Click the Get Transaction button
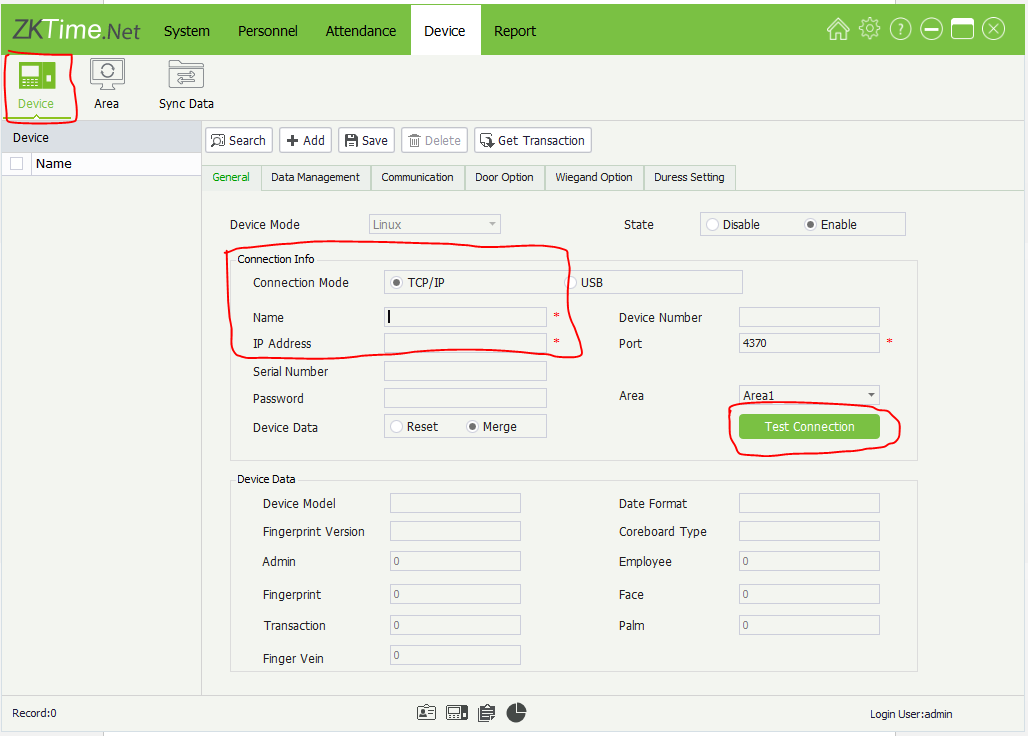Screen dimensions: 1028x736 [532, 141]
